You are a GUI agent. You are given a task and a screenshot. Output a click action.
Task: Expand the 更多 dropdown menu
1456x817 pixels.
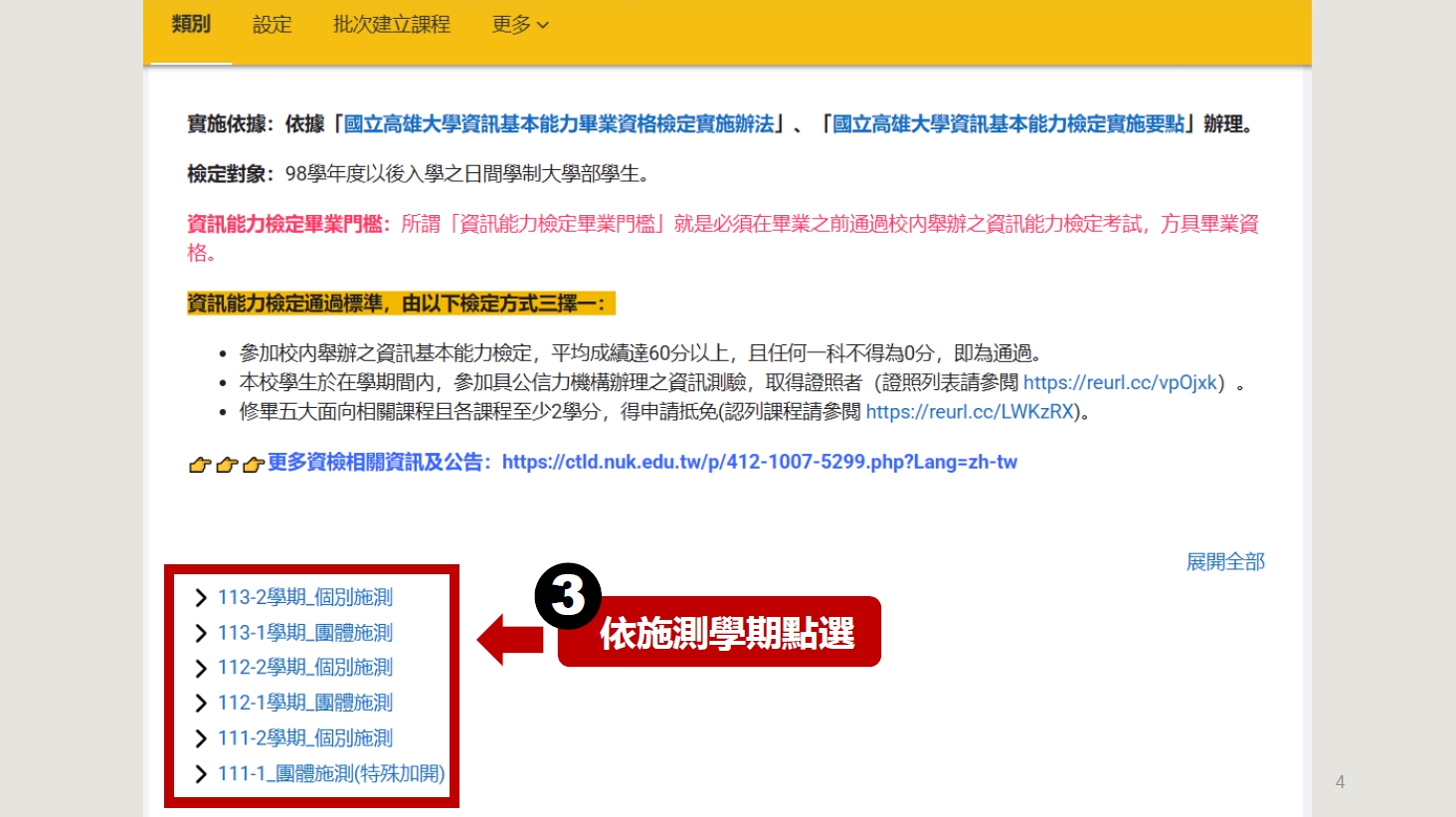pyautogui.click(x=519, y=25)
